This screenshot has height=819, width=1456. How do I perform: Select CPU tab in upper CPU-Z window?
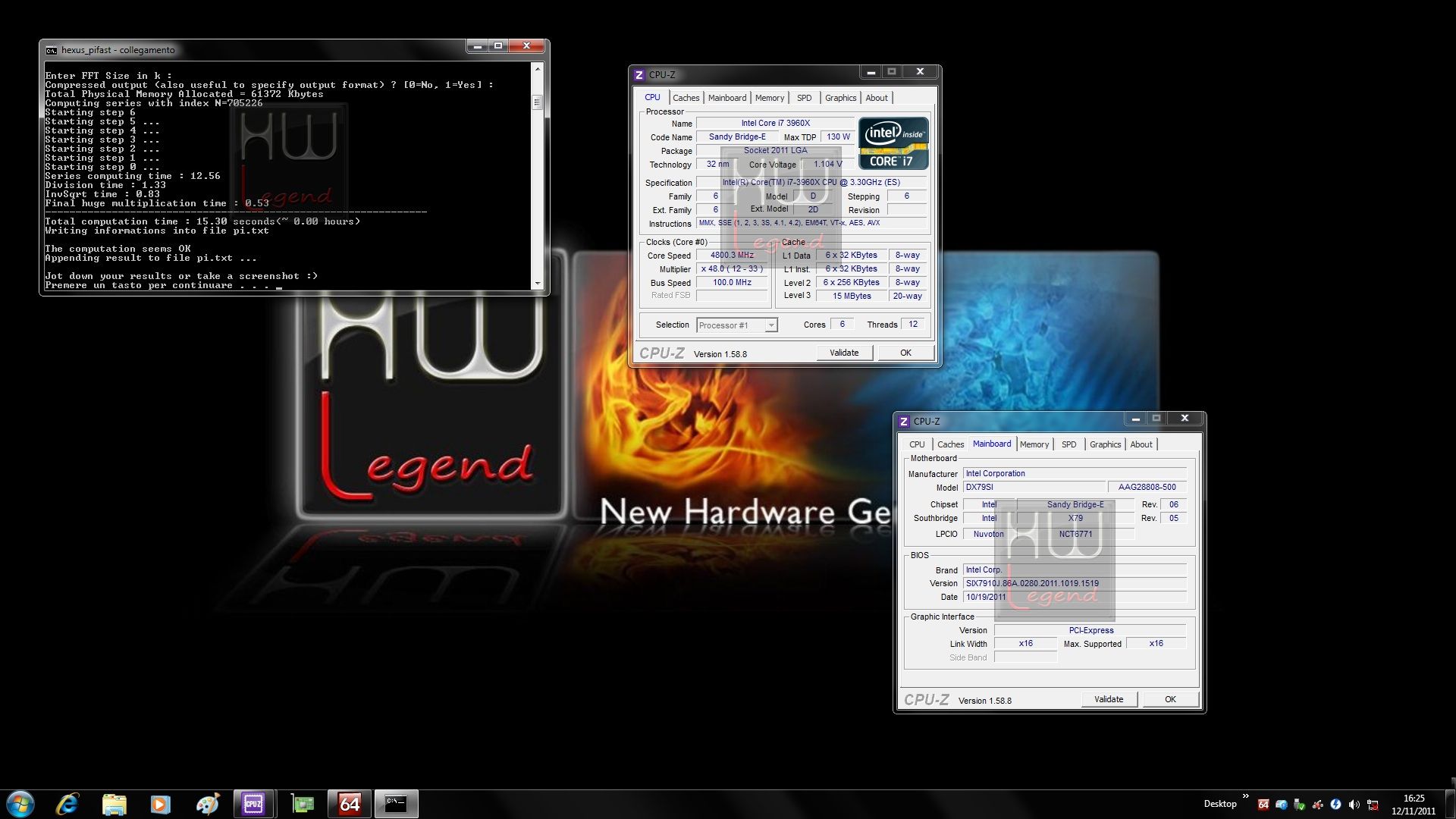tap(652, 97)
